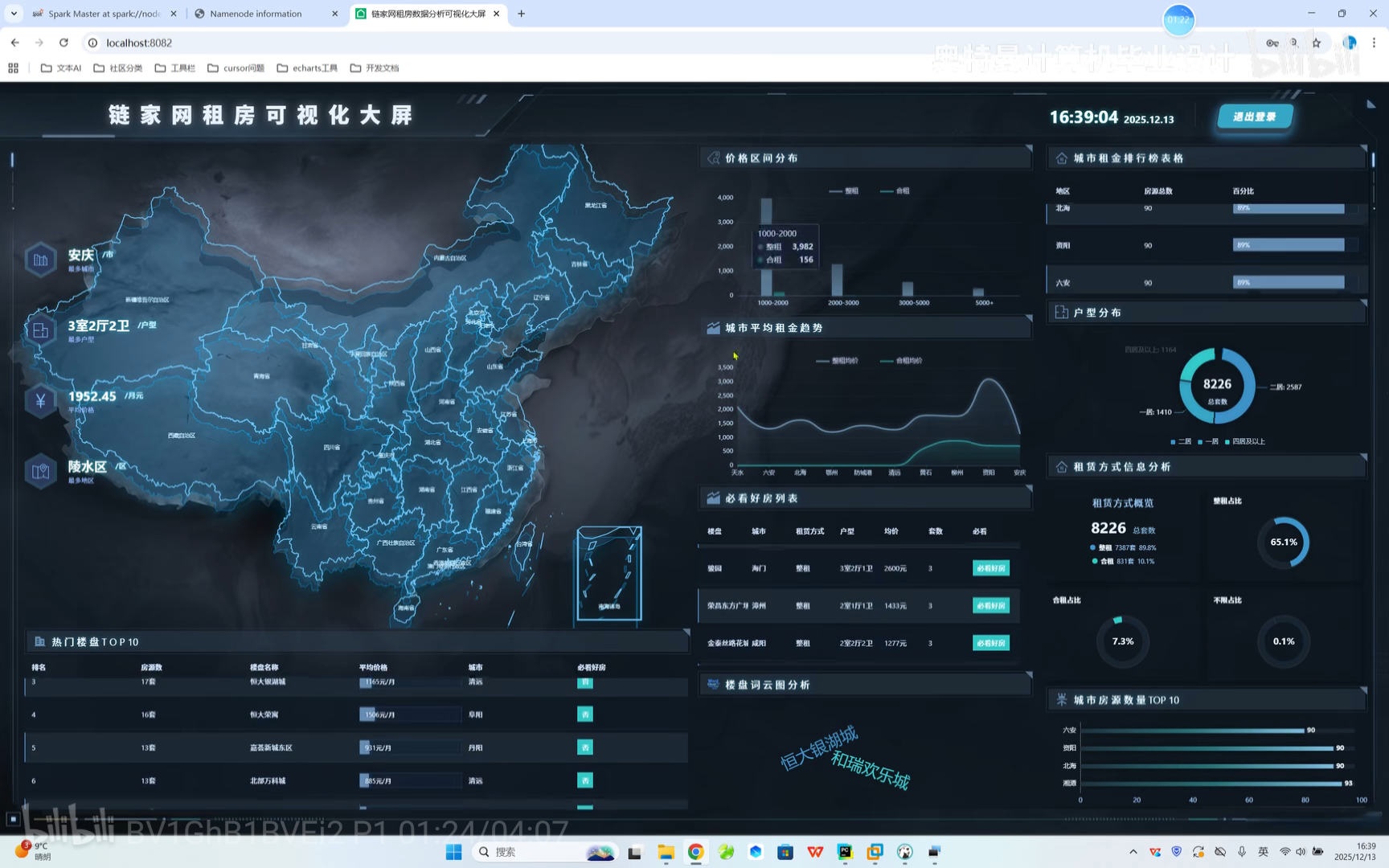Open the Windows Start menu
This screenshot has height=868, width=1389.
click(453, 852)
